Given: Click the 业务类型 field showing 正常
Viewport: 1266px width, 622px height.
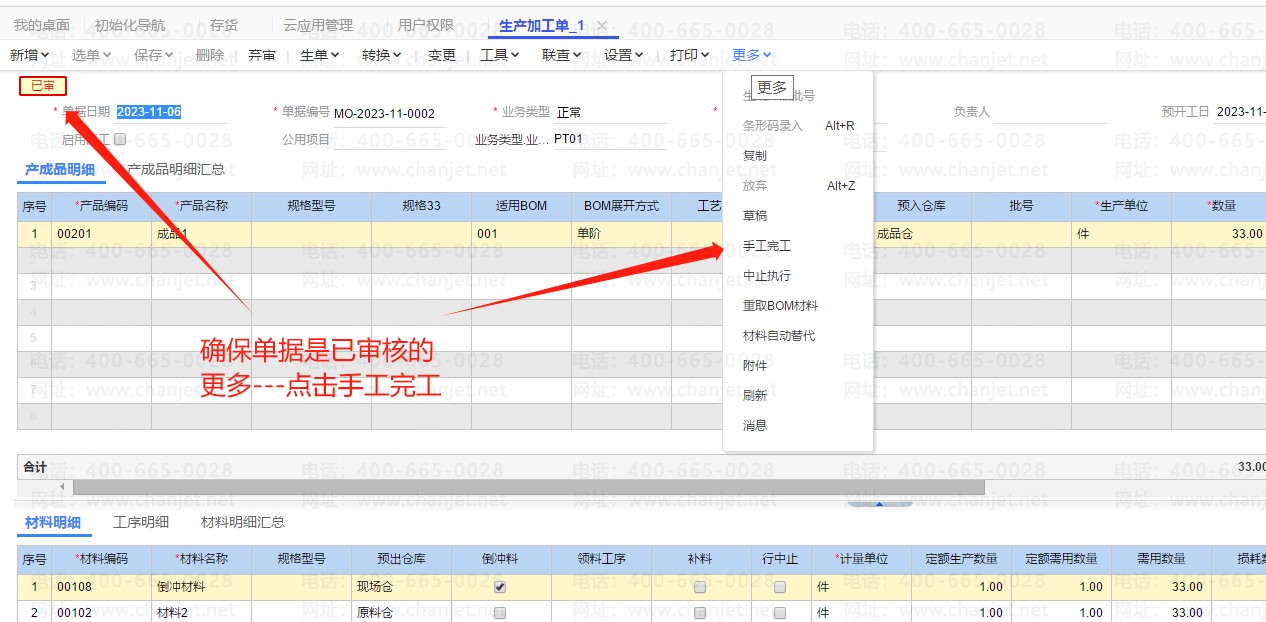Looking at the screenshot, I should pos(610,112).
